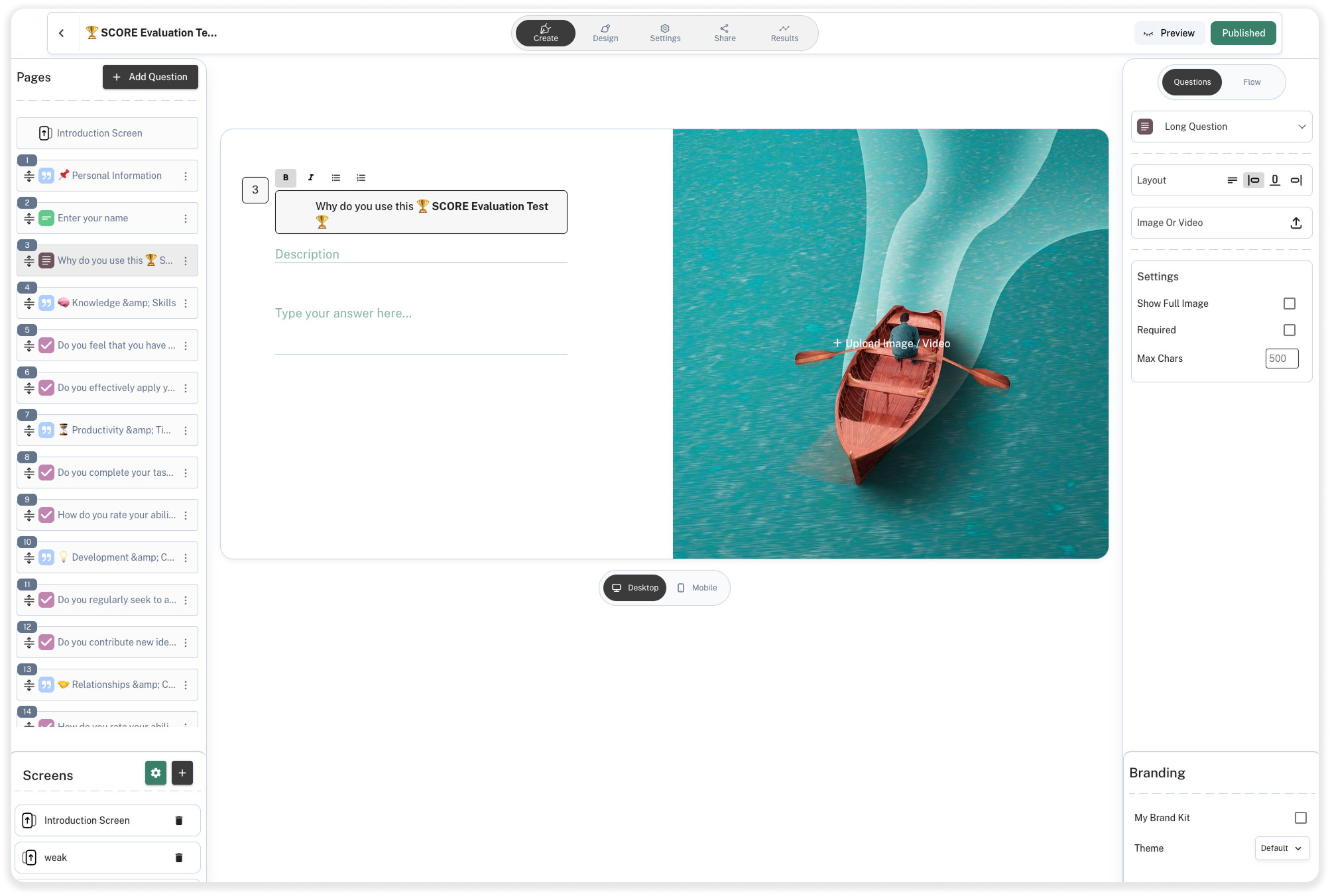Open screens settings gear icon
The image size is (1330, 896).
[156, 773]
